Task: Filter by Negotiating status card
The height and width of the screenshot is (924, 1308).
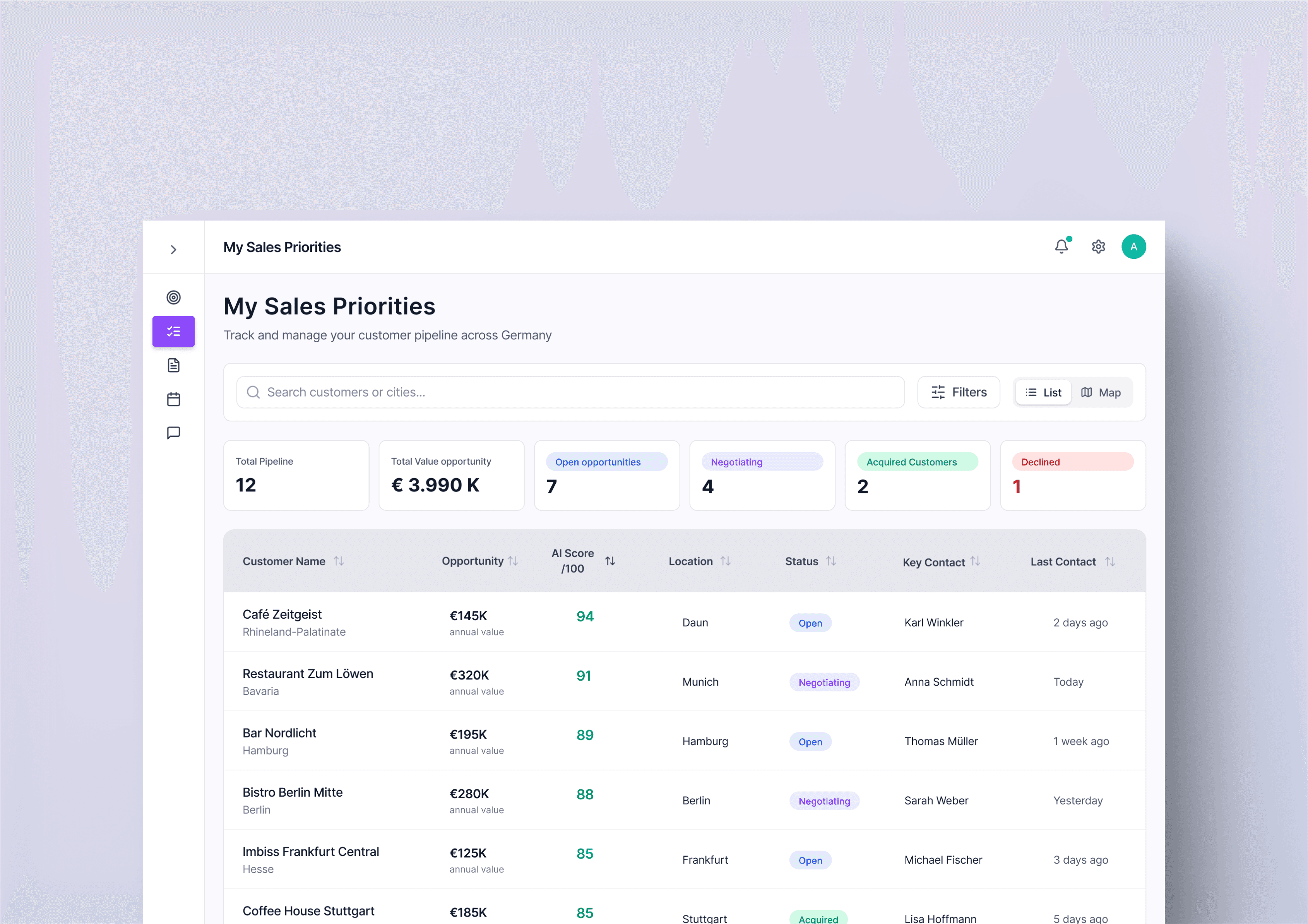Action: (x=762, y=475)
